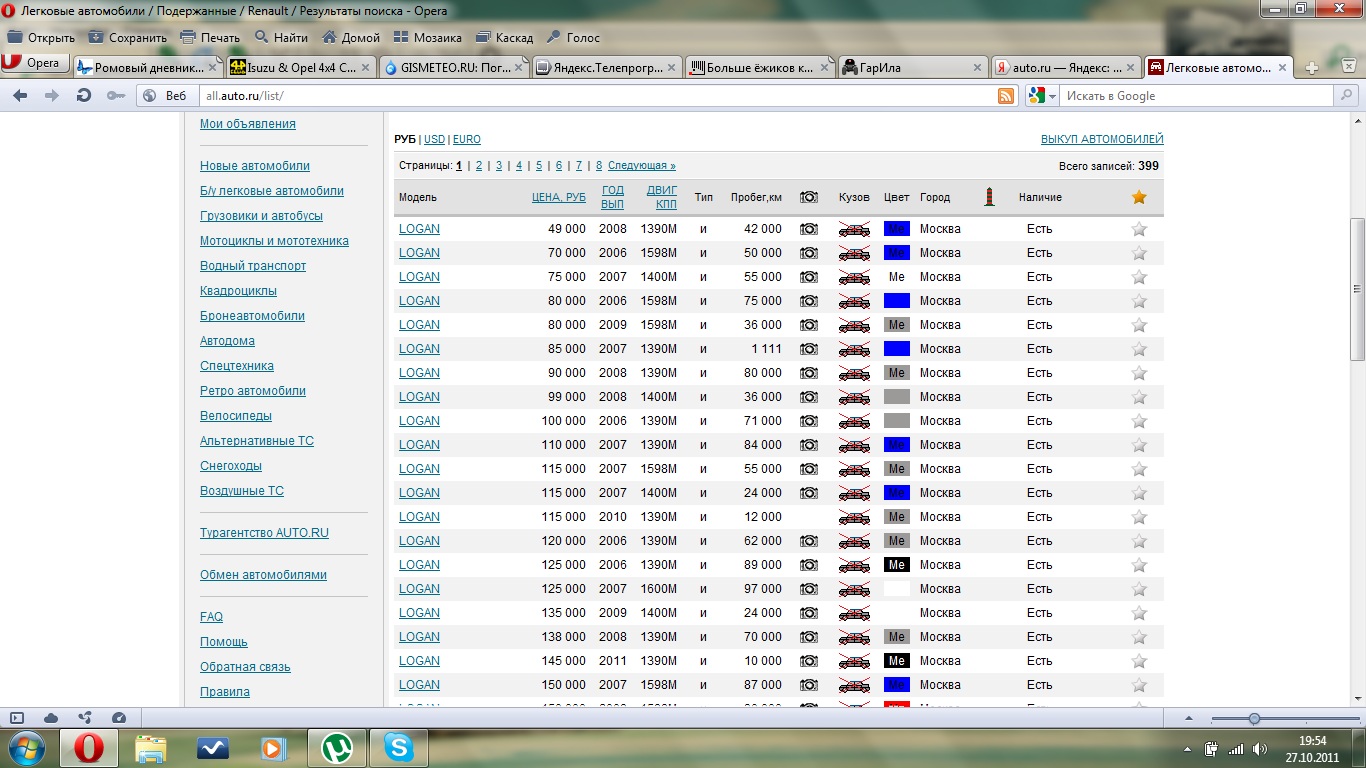Open the Opera main menu button
This screenshot has height=768, width=1366.
(34, 63)
